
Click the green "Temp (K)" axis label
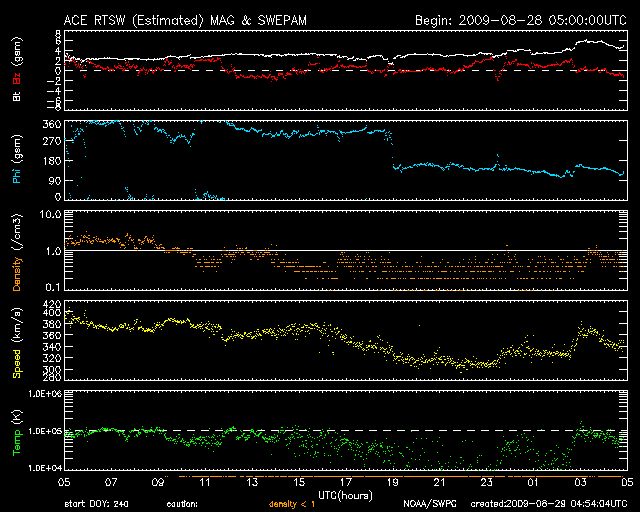pyautogui.click(x=17, y=433)
